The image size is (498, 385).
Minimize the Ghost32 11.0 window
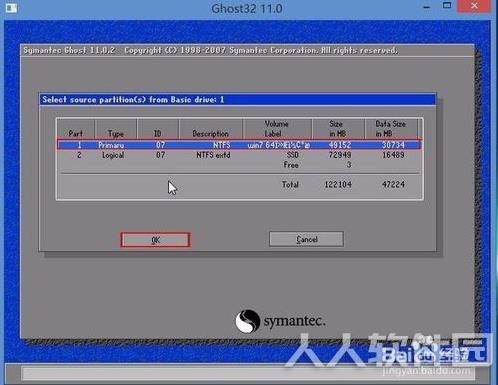point(426,6)
